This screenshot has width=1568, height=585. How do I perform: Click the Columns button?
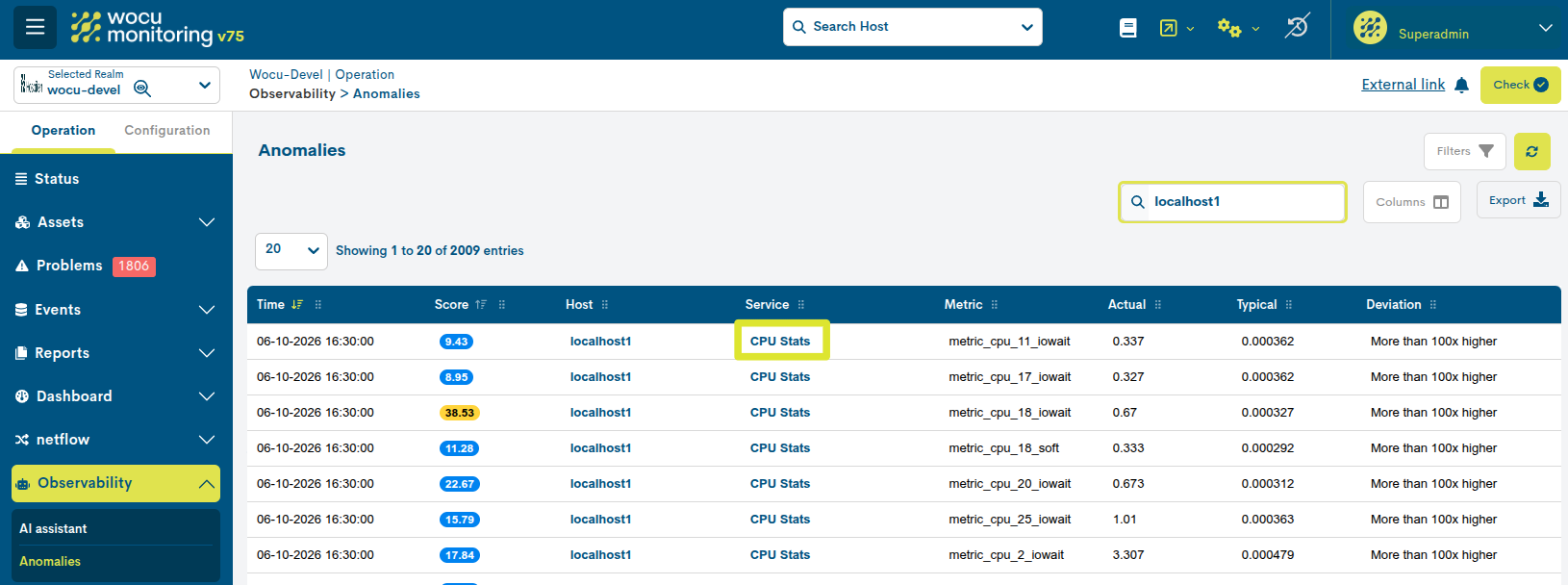(1412, 202)
